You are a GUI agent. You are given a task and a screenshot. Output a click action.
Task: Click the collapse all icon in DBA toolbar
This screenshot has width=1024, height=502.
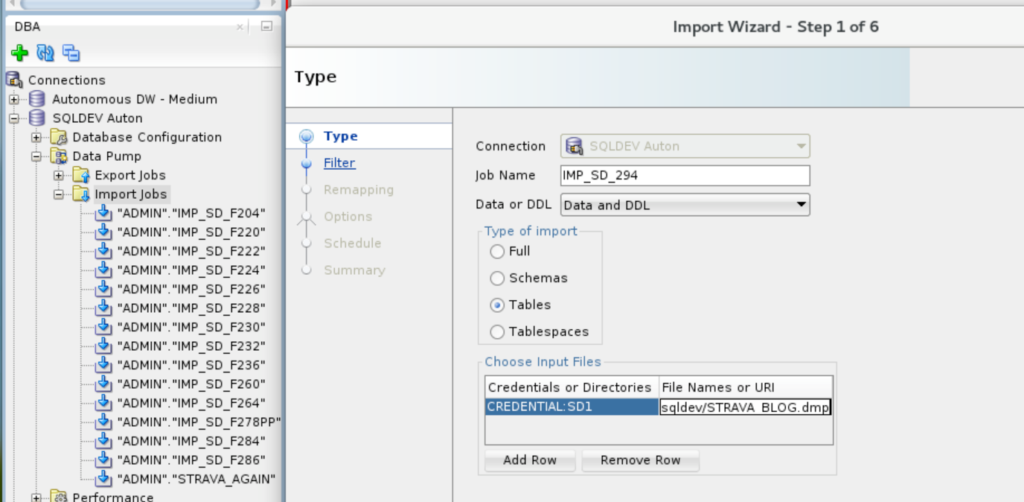point(71,53)
